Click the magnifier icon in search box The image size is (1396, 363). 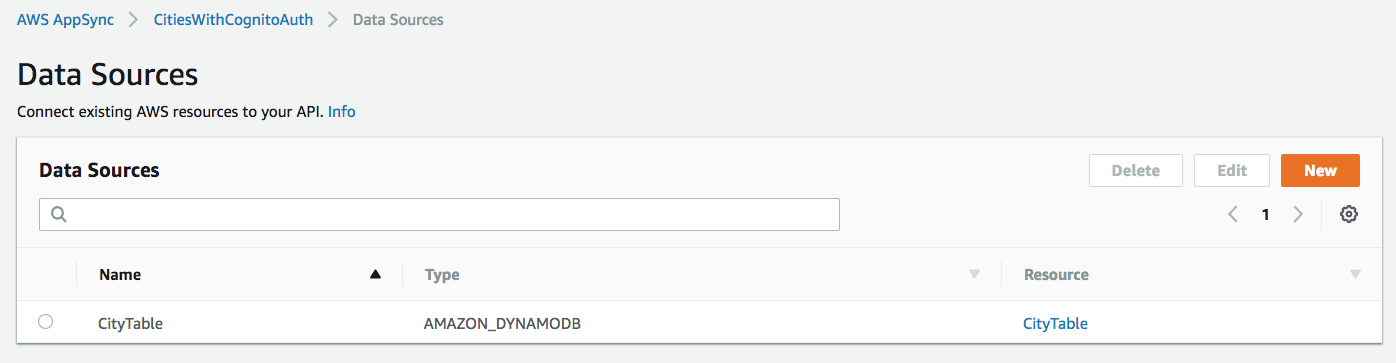tap(58, 214)
